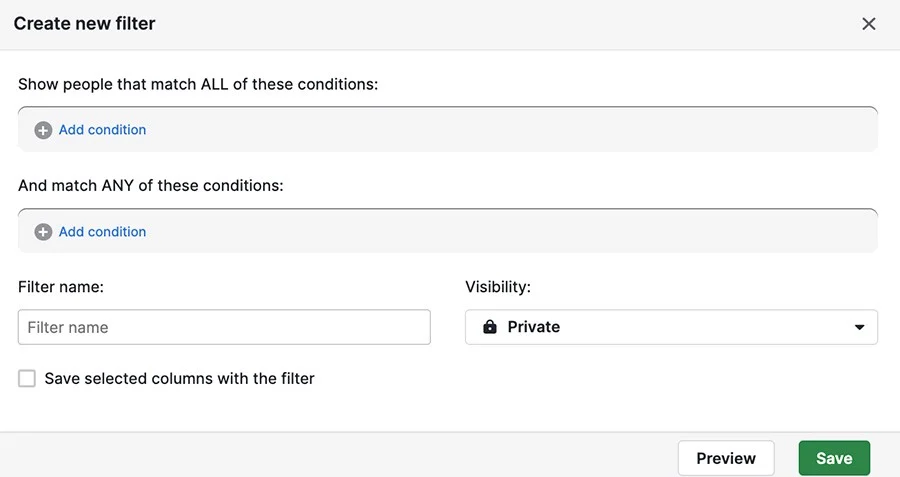
Task: Click the dropdown arrow in Visibility field
Action: (859, 327)
